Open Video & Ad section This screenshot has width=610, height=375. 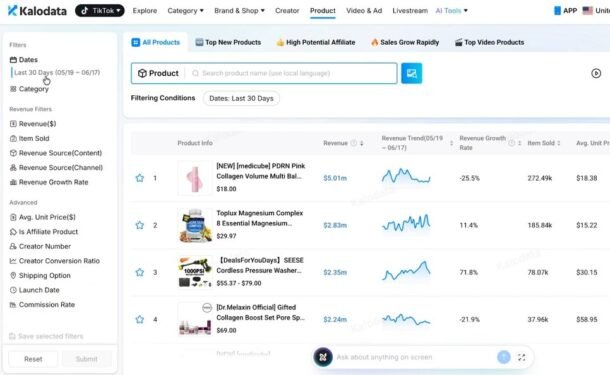(x=364, y=11)
